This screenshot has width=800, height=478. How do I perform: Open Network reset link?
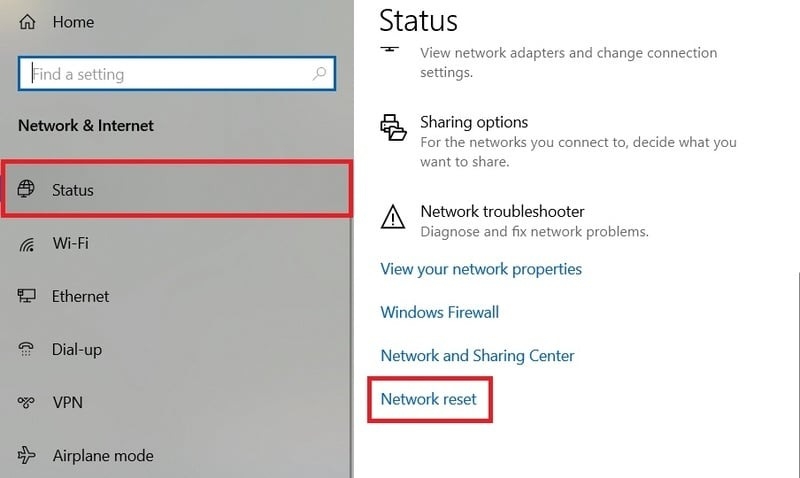click(429, 399)
